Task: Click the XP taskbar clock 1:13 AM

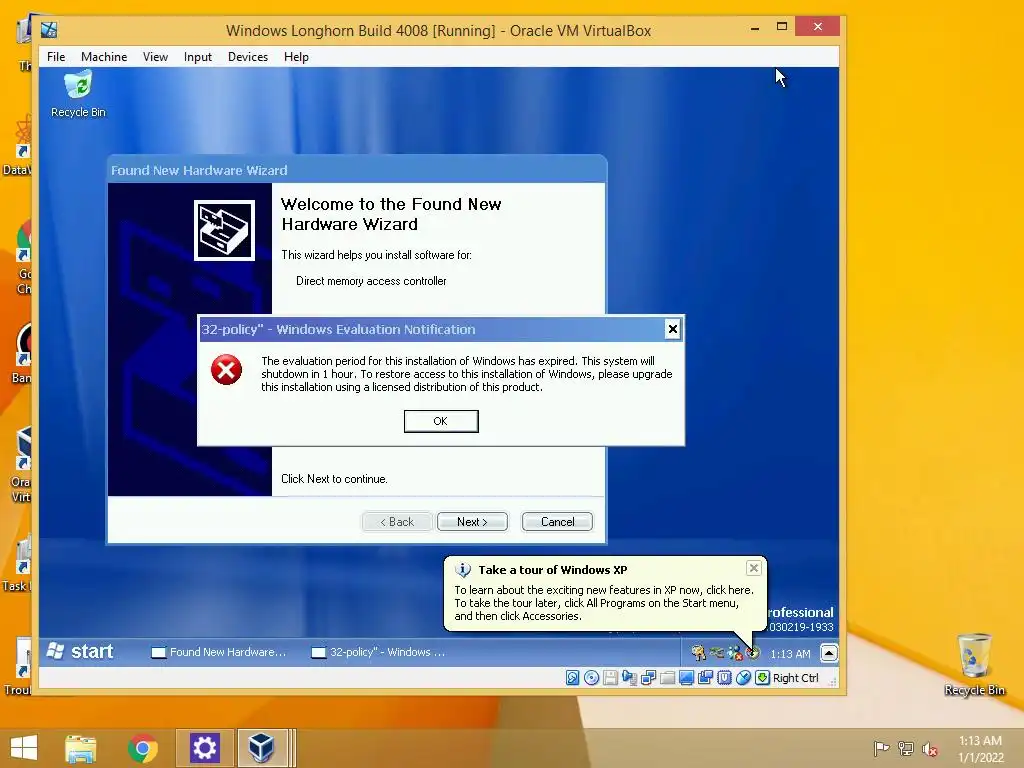Action: click(x=790, y=654)
